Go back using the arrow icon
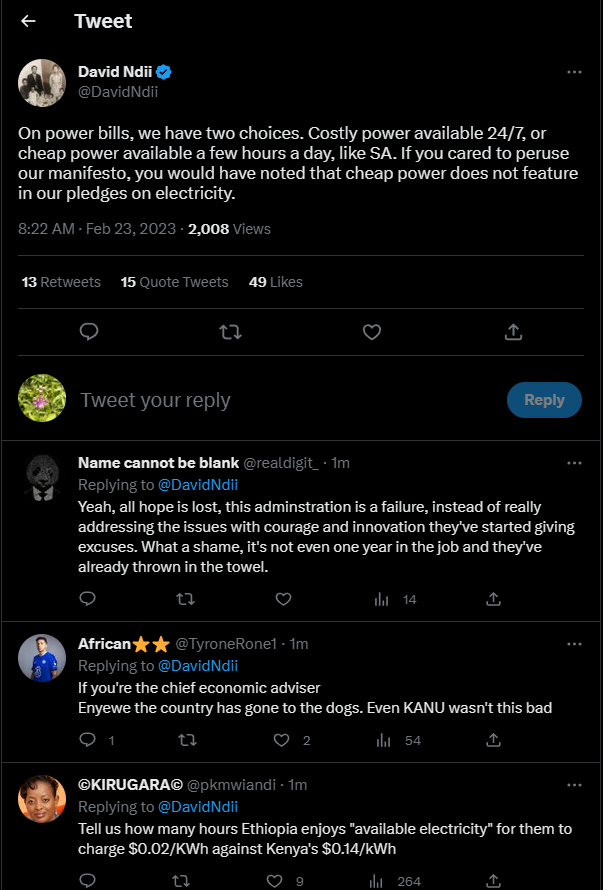The height and width of the screenshot is (890, 603). coord(28,21)
